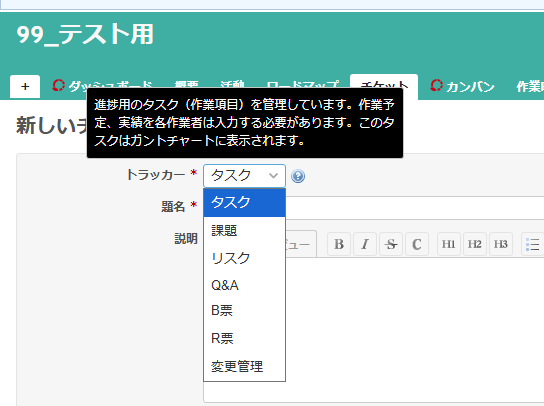Click the tracker help question-mark icon
Viewport: 544px width, 406px height.
[298, 176]
